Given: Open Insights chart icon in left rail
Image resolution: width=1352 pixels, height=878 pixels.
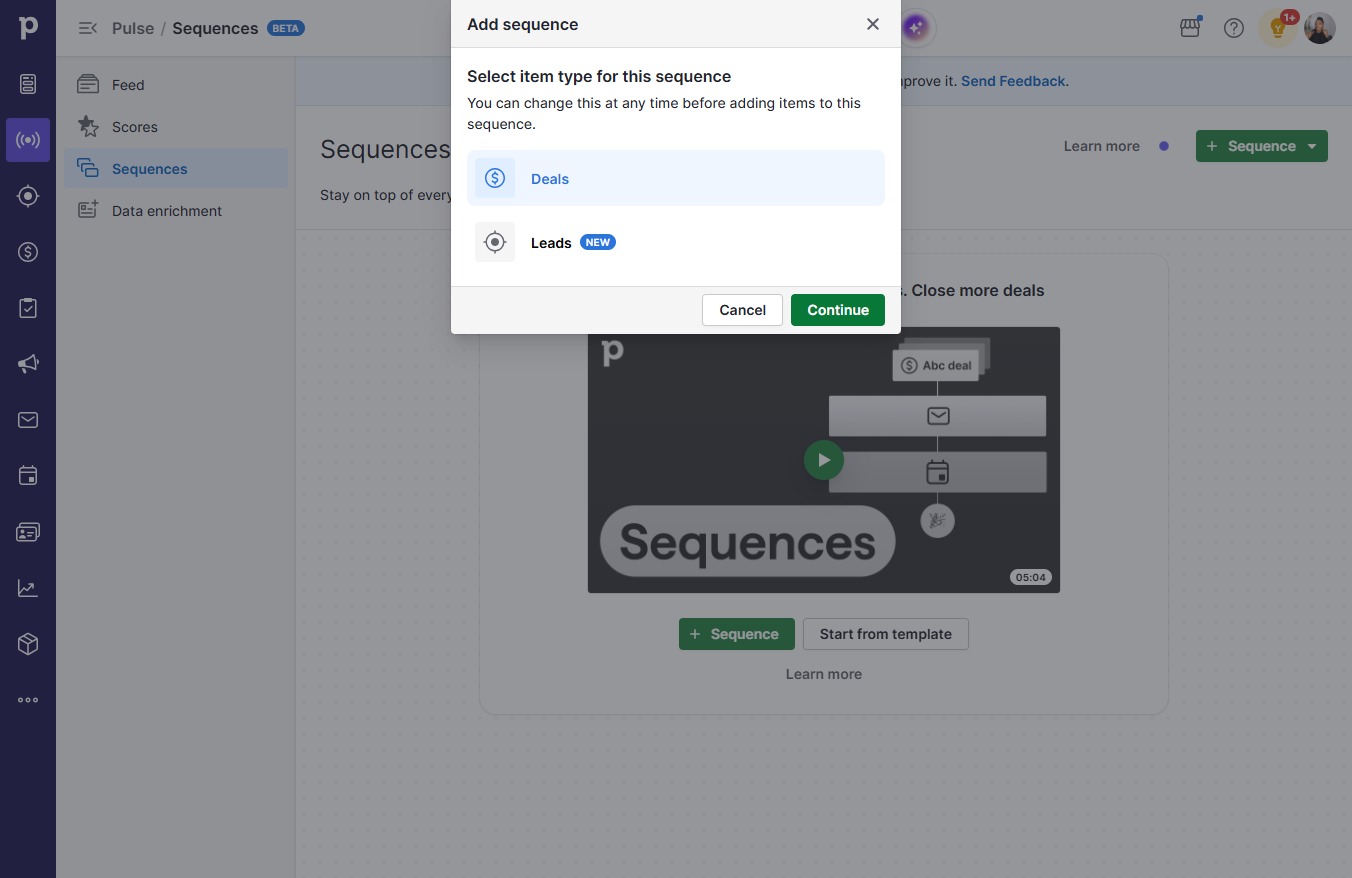Looking at the screenshot, I should [28, 588].
